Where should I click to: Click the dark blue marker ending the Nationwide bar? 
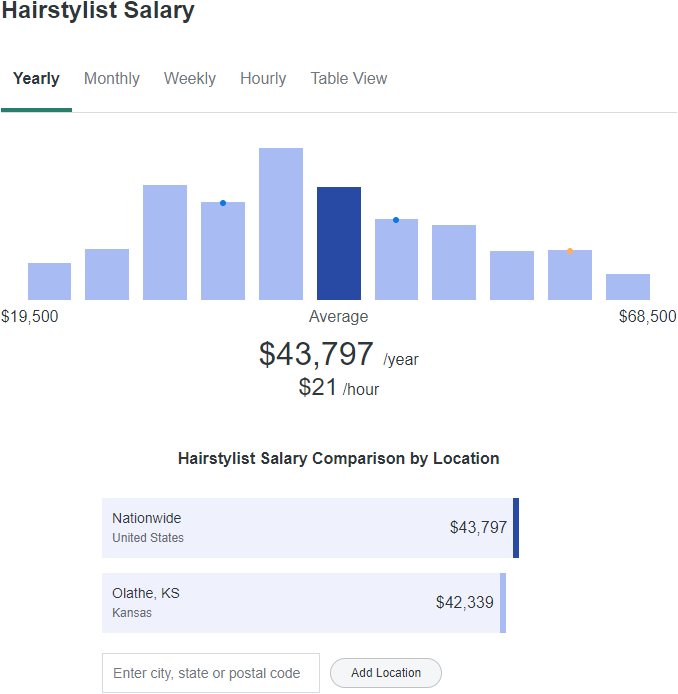coord(516,528)
